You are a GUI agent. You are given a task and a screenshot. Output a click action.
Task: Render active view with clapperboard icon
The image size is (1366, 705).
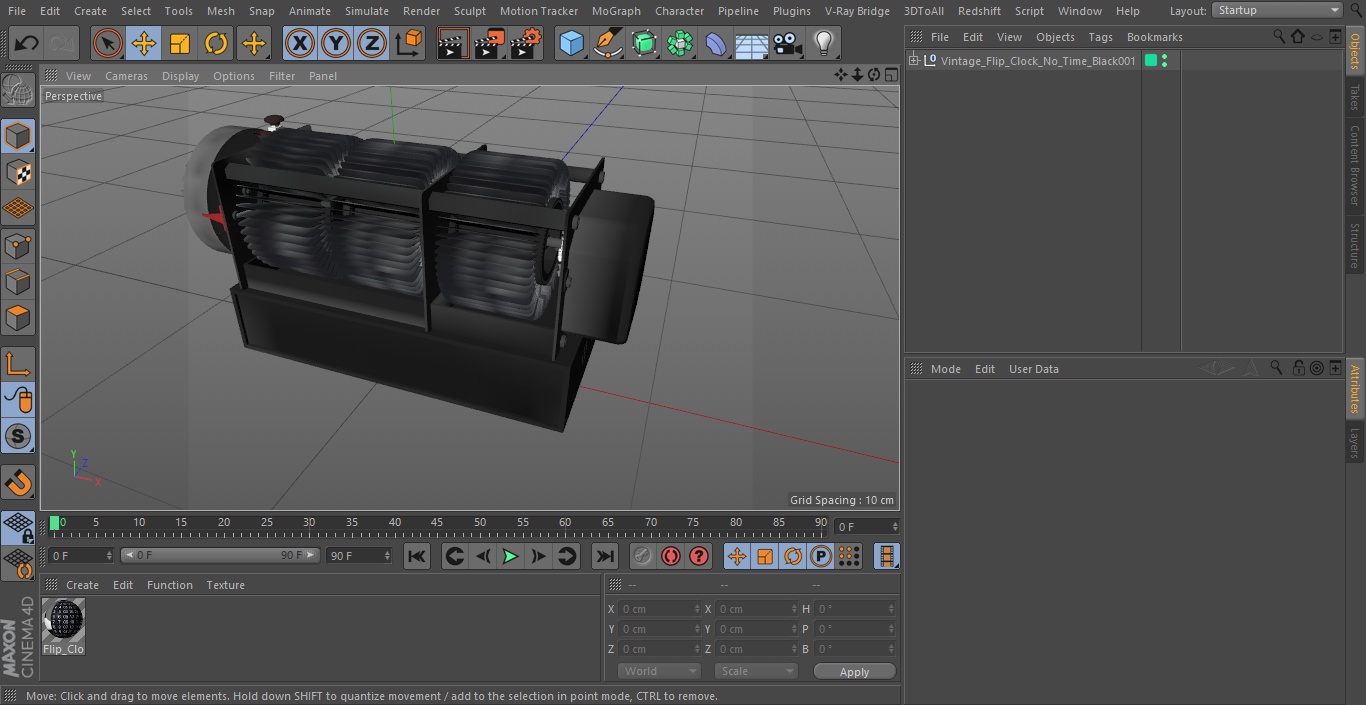[x=453, y=43]
